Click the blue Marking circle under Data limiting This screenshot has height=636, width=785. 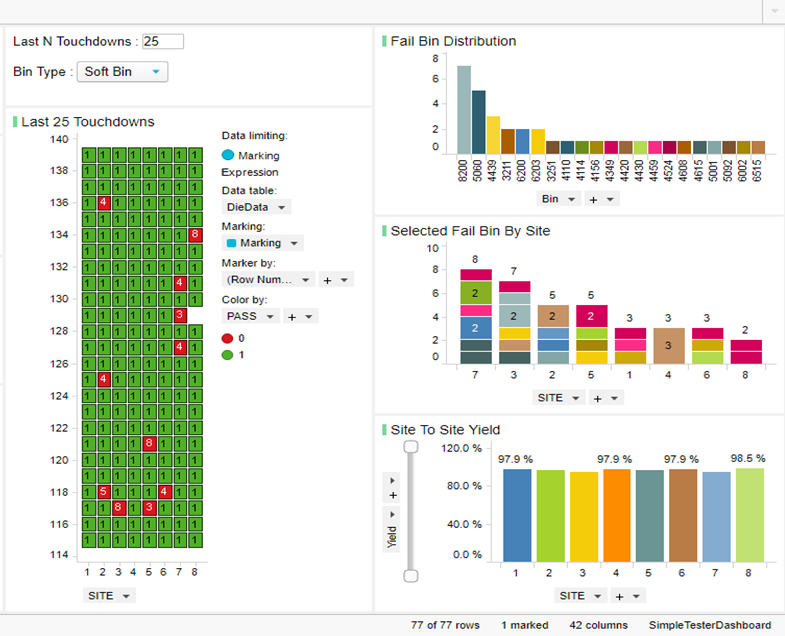(x=228, y=155)
